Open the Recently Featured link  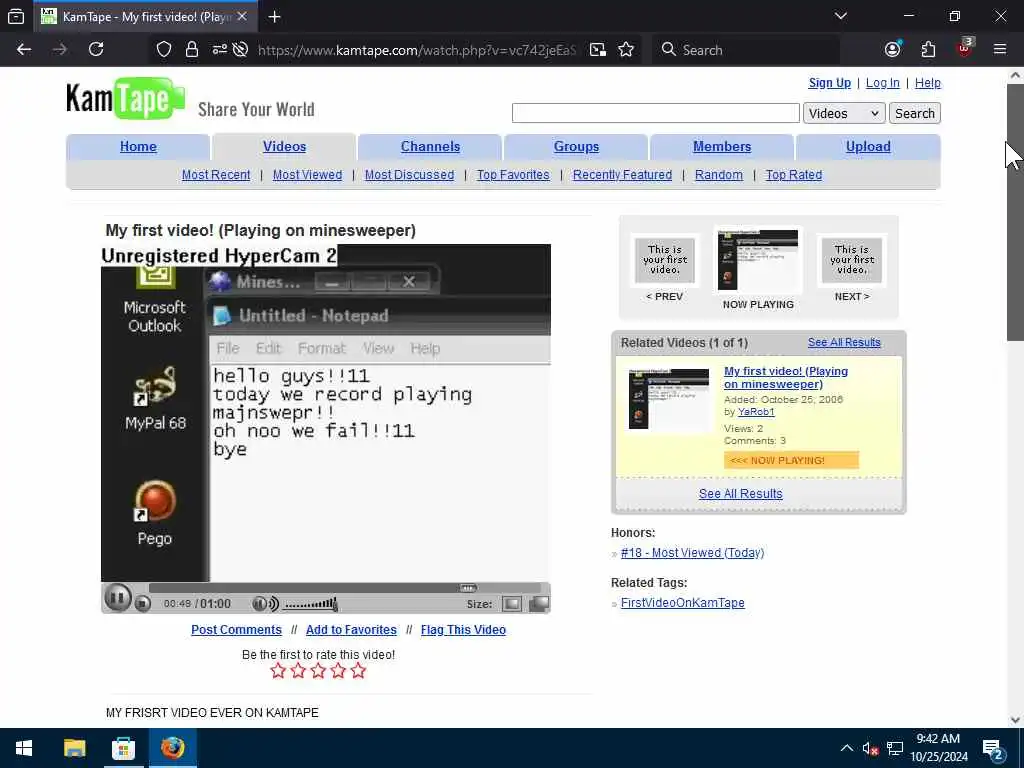[x=622, y=175]
